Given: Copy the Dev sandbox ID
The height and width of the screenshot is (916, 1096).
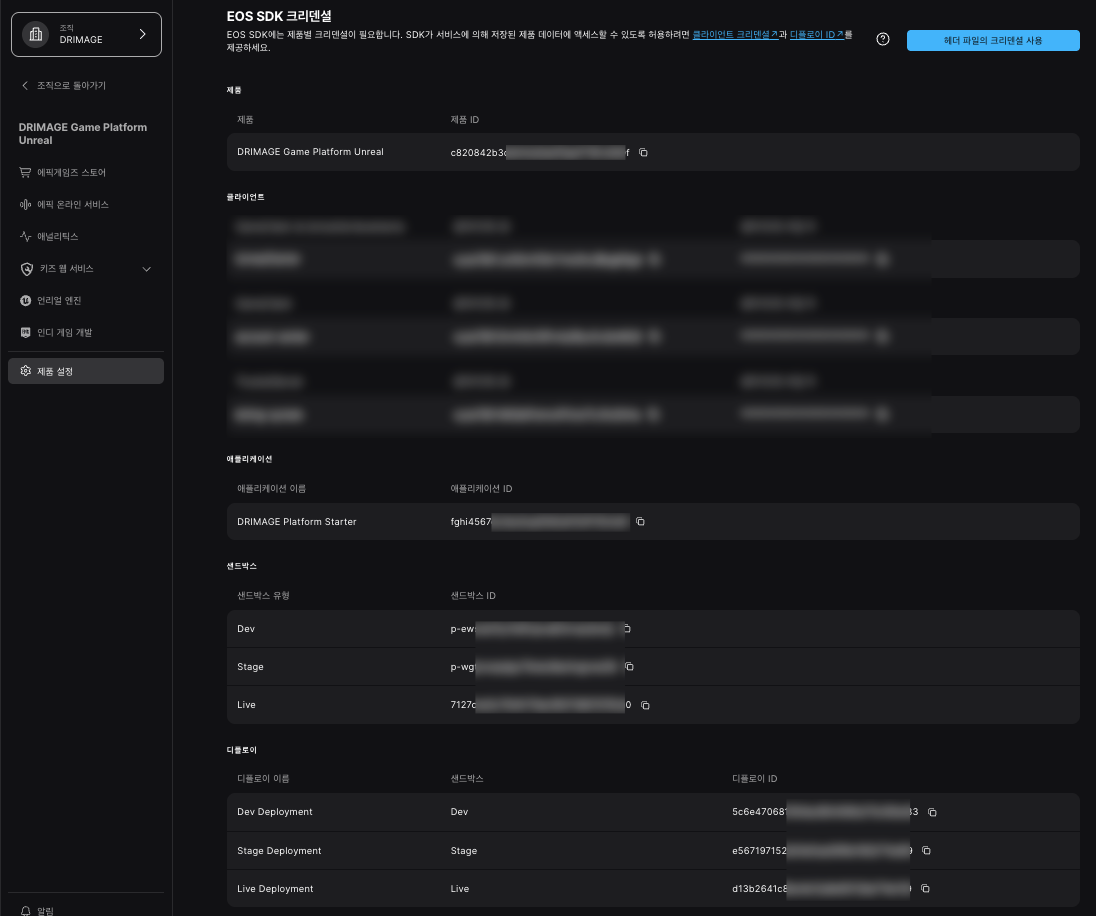Looking at the screenshot, I should pyautogui.click(x=627, y=629).
